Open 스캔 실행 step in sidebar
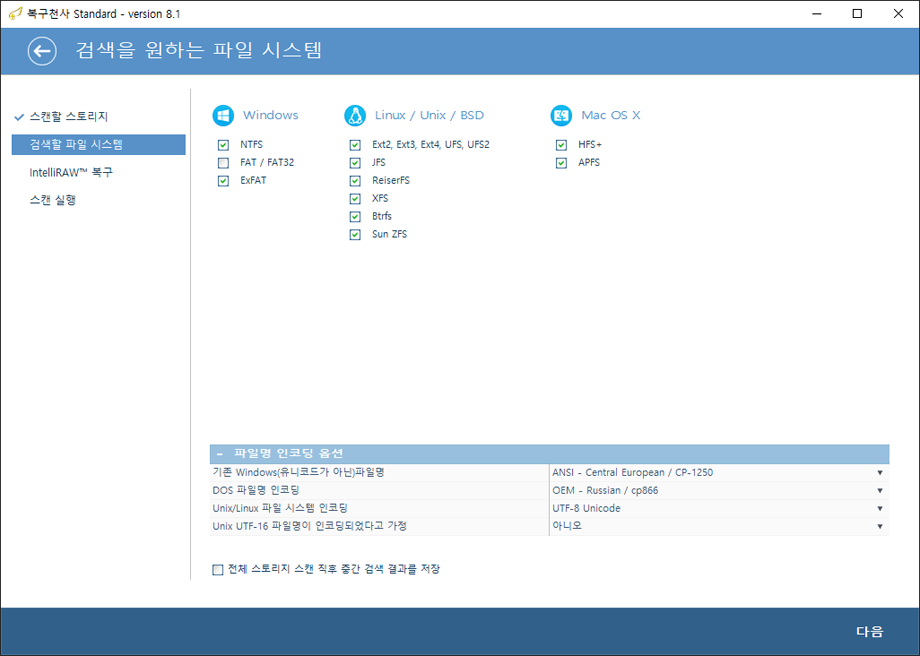 coord(53,200)
